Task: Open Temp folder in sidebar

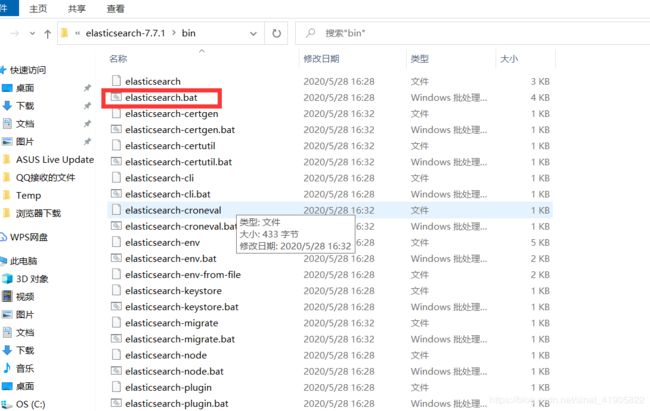Action: (x=28, y=195)
